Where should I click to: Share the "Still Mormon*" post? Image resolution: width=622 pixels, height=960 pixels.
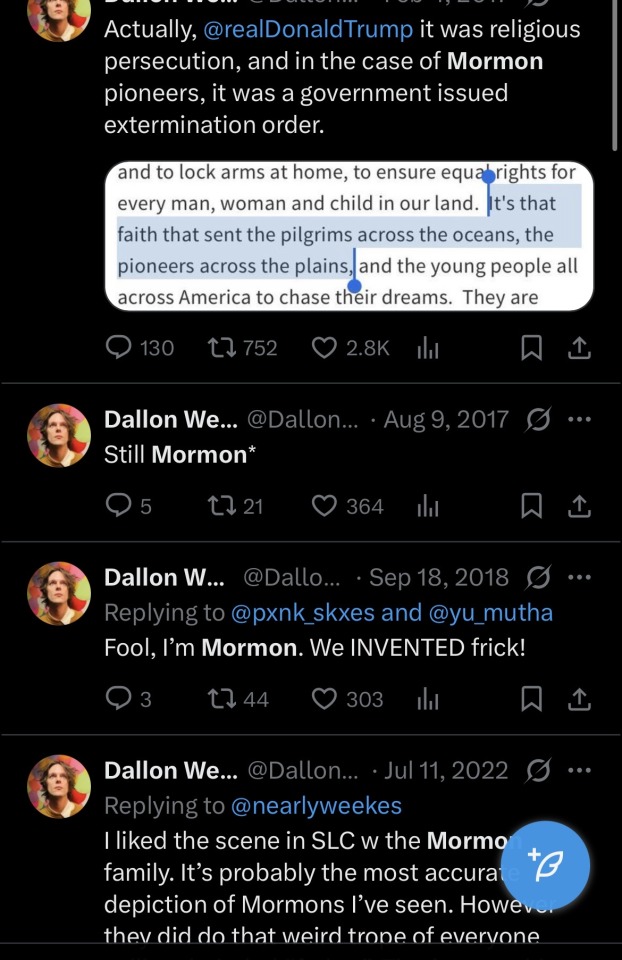[x=579, y=507]
